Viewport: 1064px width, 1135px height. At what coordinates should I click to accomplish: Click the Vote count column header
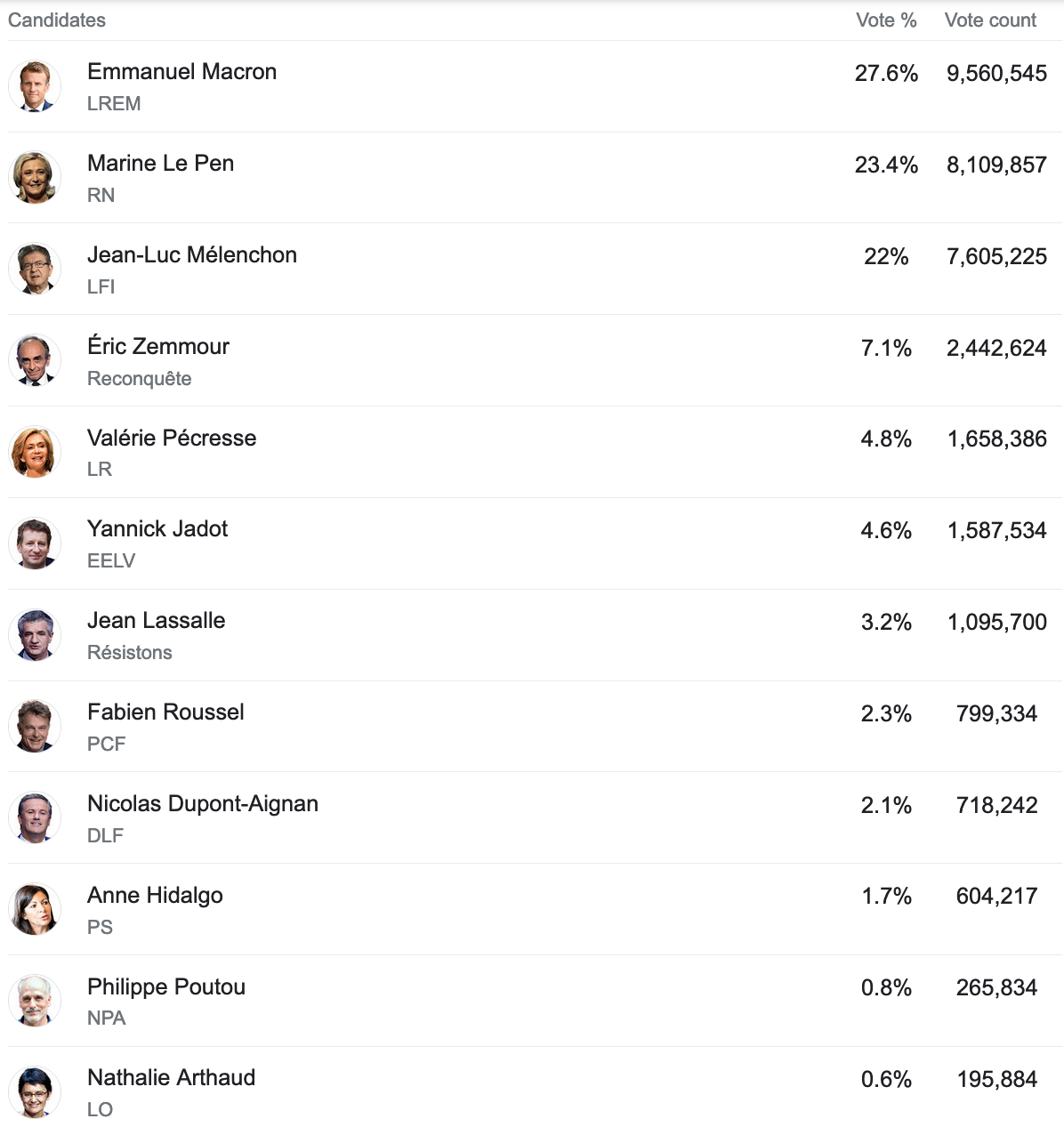coord(990,20)
